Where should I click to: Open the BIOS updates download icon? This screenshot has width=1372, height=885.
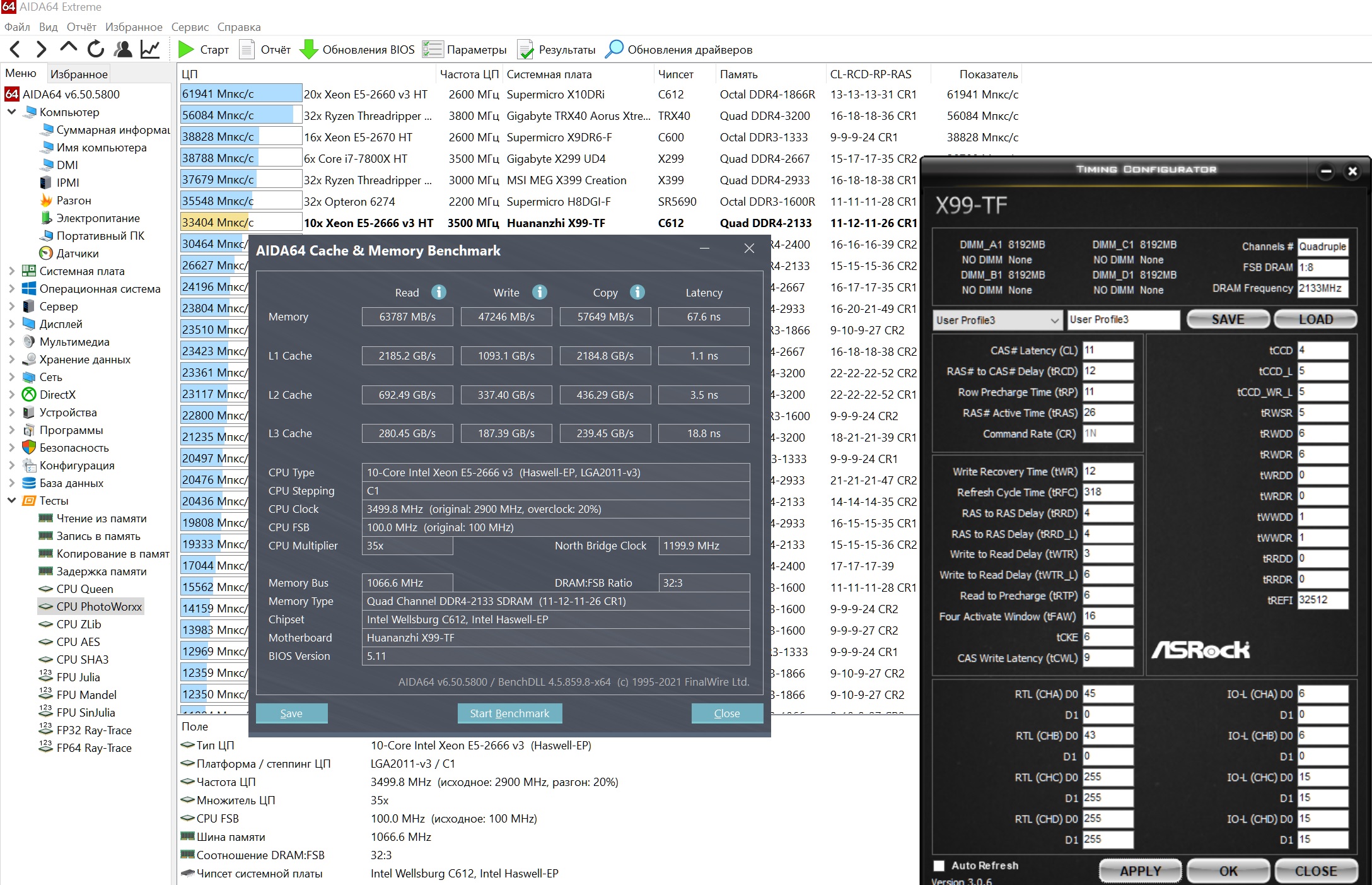tap(308, 49)
